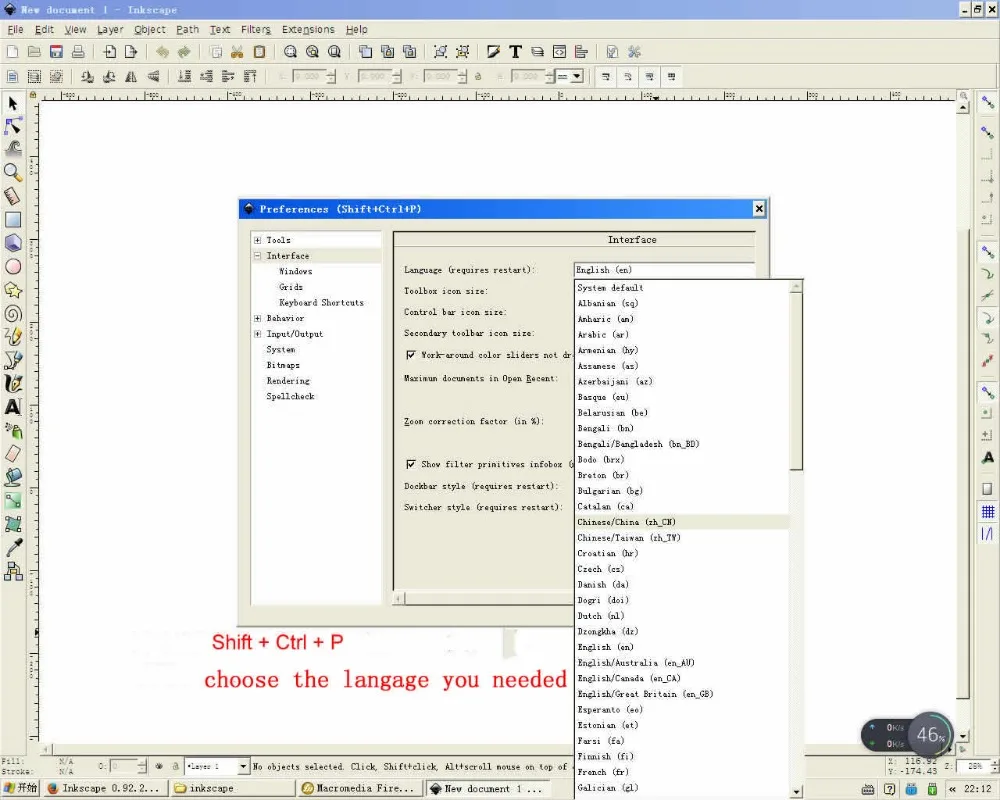Viewport: 1000px width, 800px height.
Task: Select the Calligraphy tool
Action: click(13, 383)
